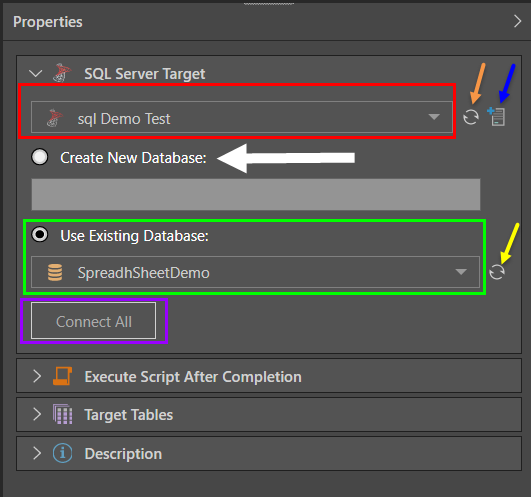Collapse the Properties panel with the arrow
This screenshot has width=531, height=497.
[x=517, y=21]
